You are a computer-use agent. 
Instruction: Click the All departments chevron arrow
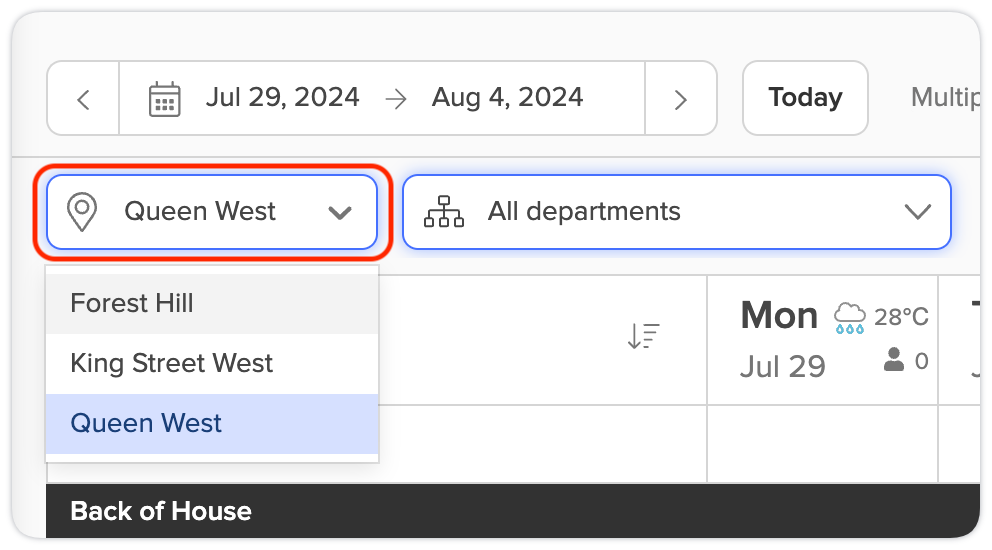[917, 211]
